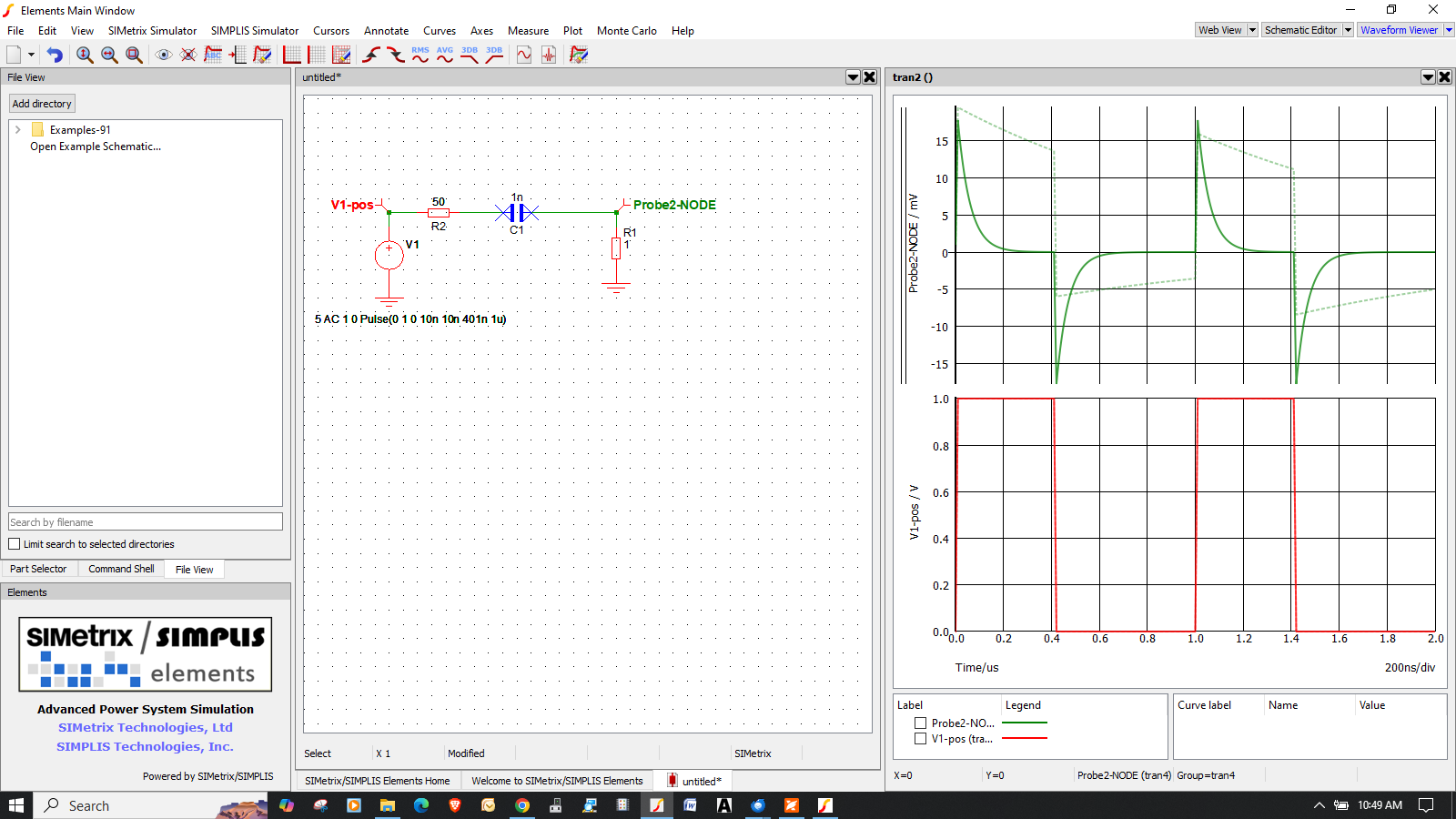This screenshot has width=1456, height=819.
Task: Open the Web View dropdown arrow
Action: click(x=1252, y=30)
